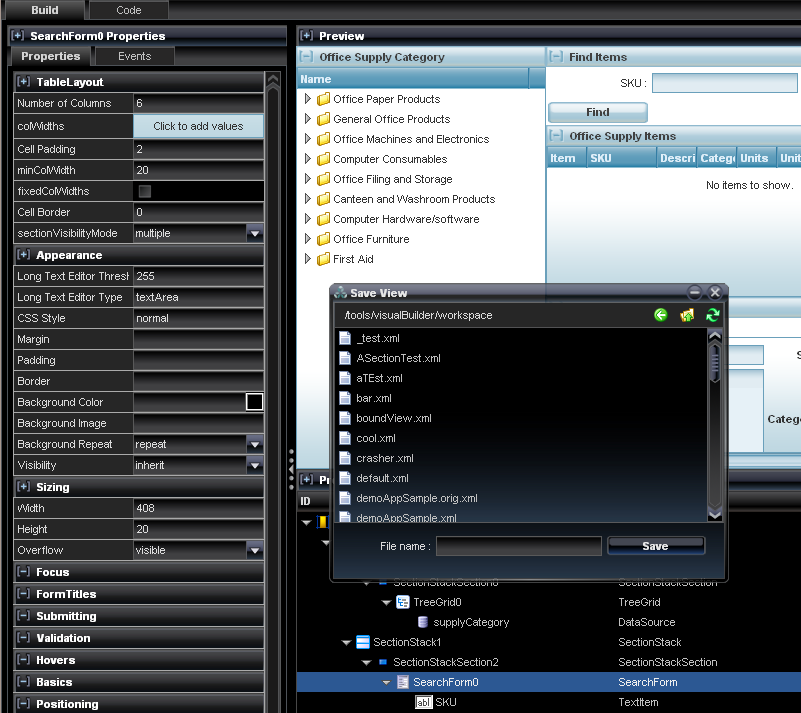Click the bar.xml file icon

pos(345,398)
